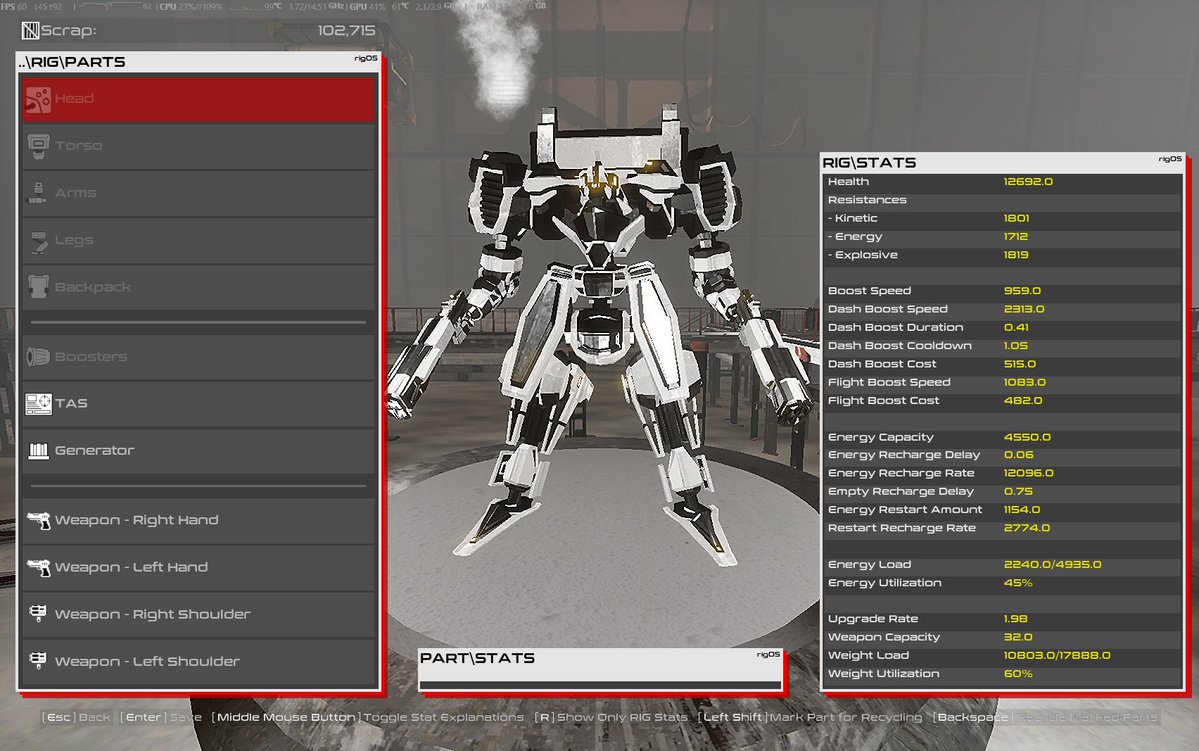Click the Dash Boost Duration stat
The image size is (1199, 751).
1002,327
